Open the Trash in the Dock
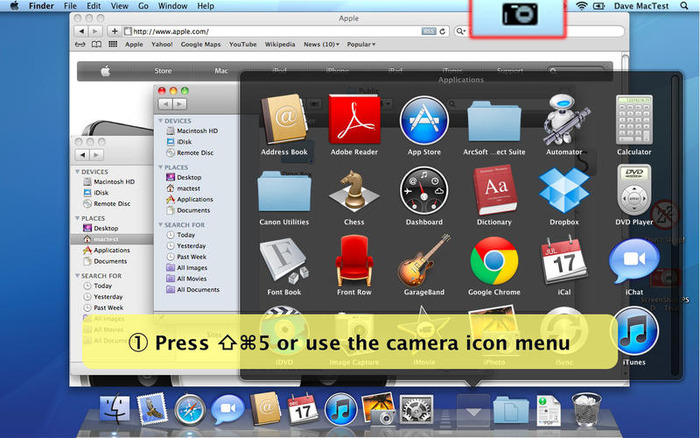The height and width of the screenshot is (438, 700). tap(586, 409)
